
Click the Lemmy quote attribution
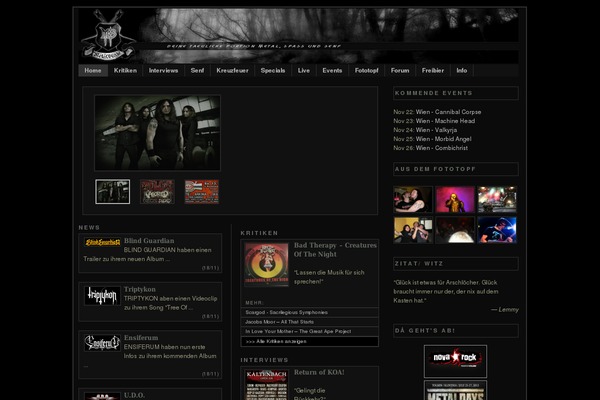pos(505,309)
